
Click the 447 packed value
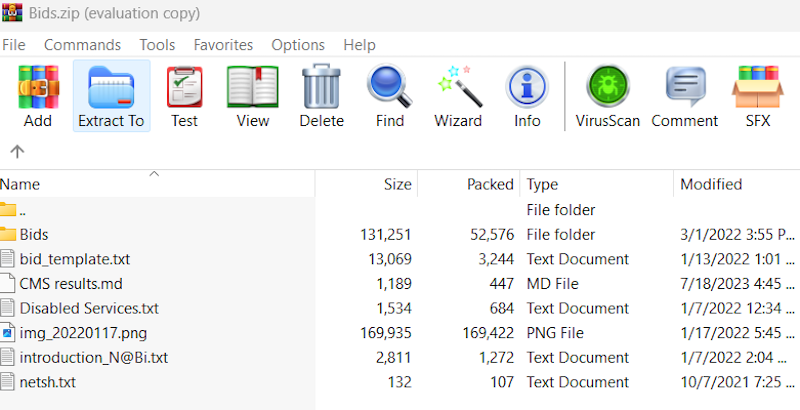pyautogui.click(x=501, y=284)
